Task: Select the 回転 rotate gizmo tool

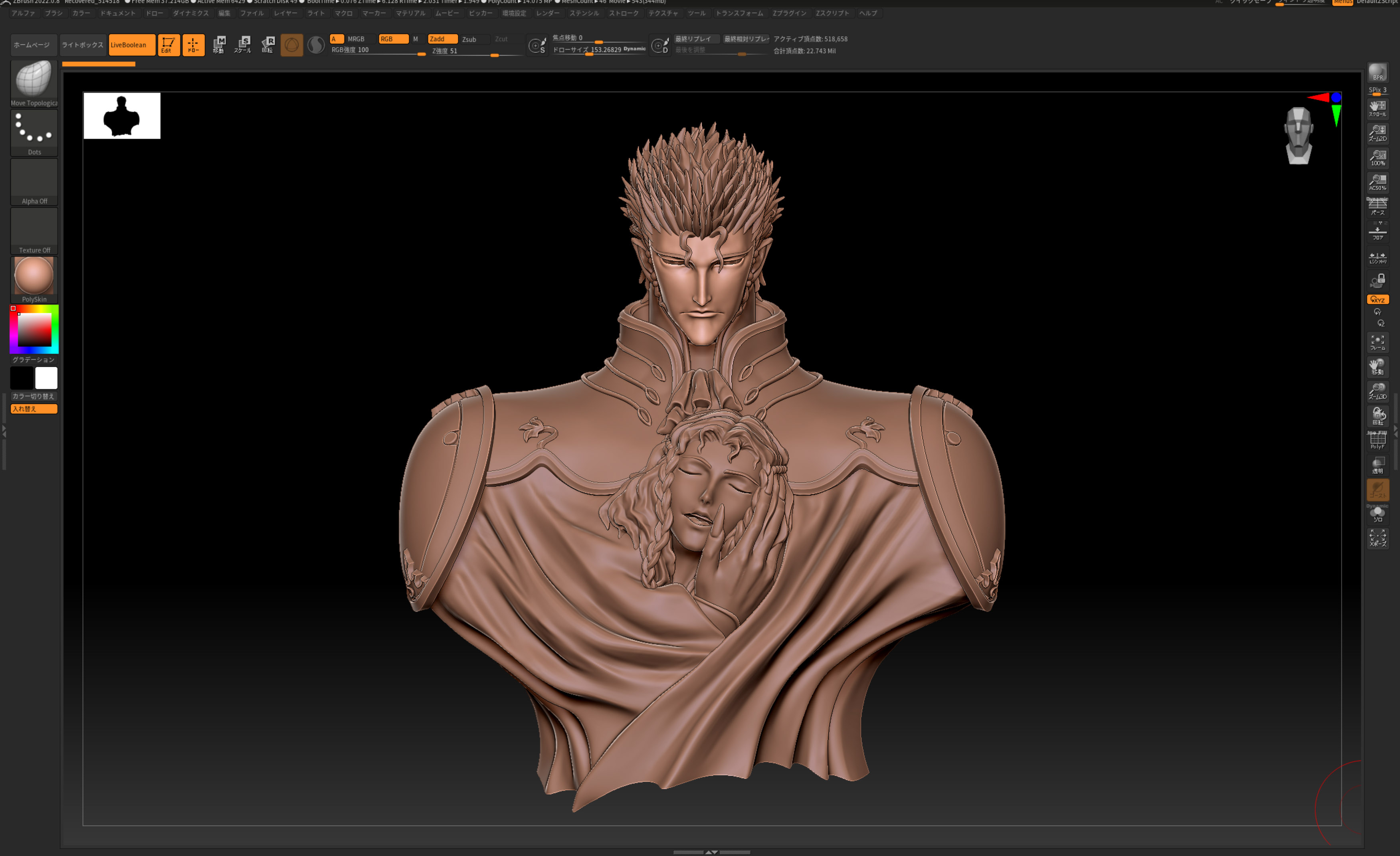Action: 267,44
